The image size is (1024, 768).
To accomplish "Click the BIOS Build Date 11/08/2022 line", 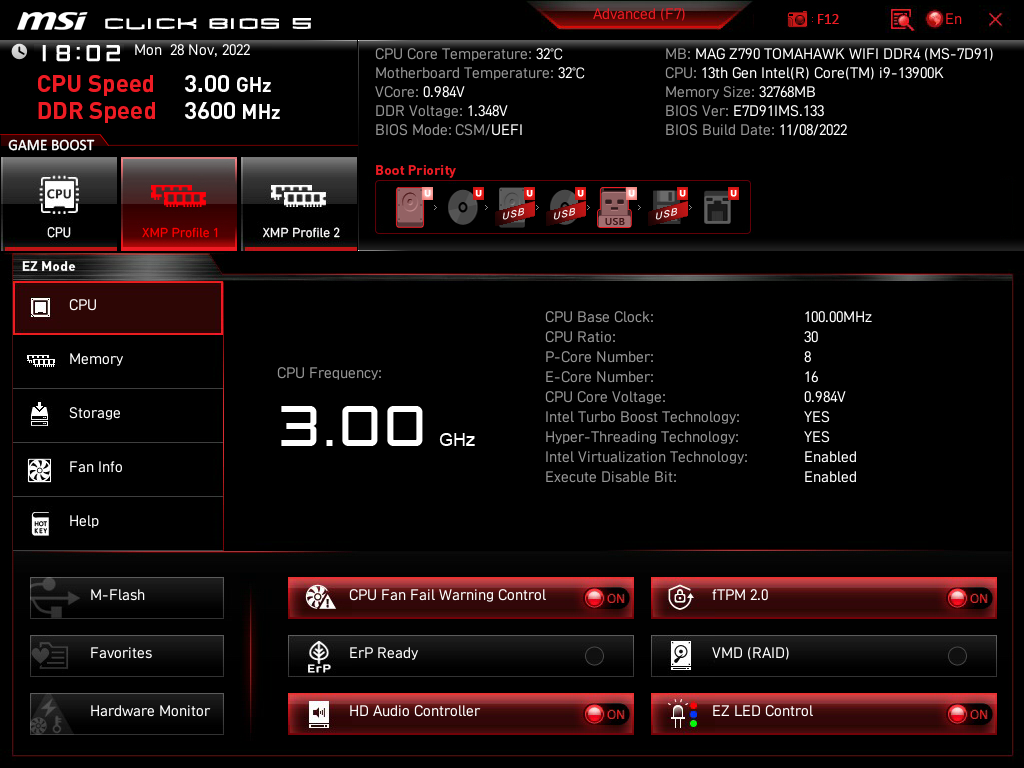I will pos(756,130).
